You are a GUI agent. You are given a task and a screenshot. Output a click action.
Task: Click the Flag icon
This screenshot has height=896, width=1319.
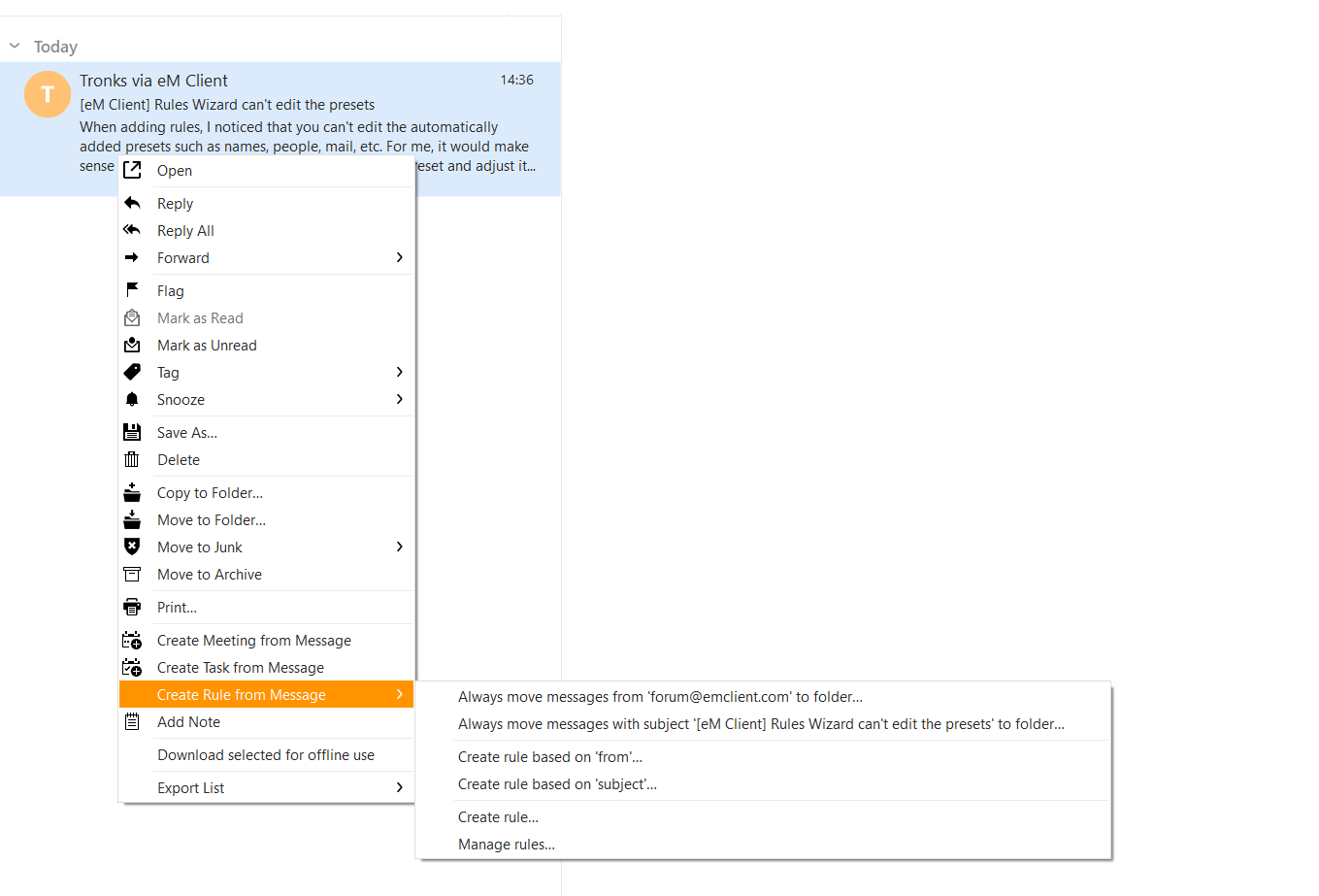click(x=132, y=290)
